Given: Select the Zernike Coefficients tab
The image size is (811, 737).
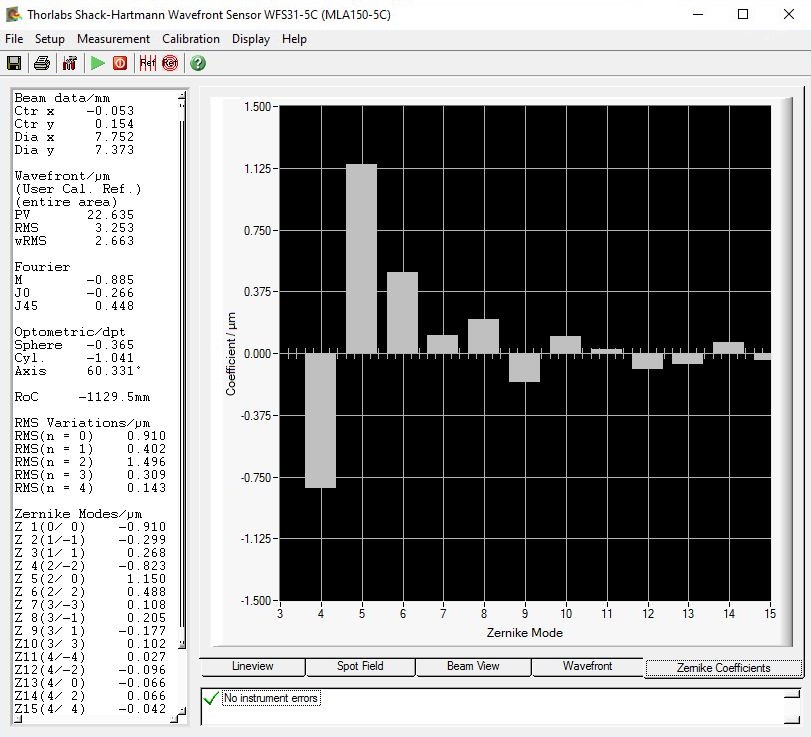Looking at the screenshot, I should click(724, 668).
